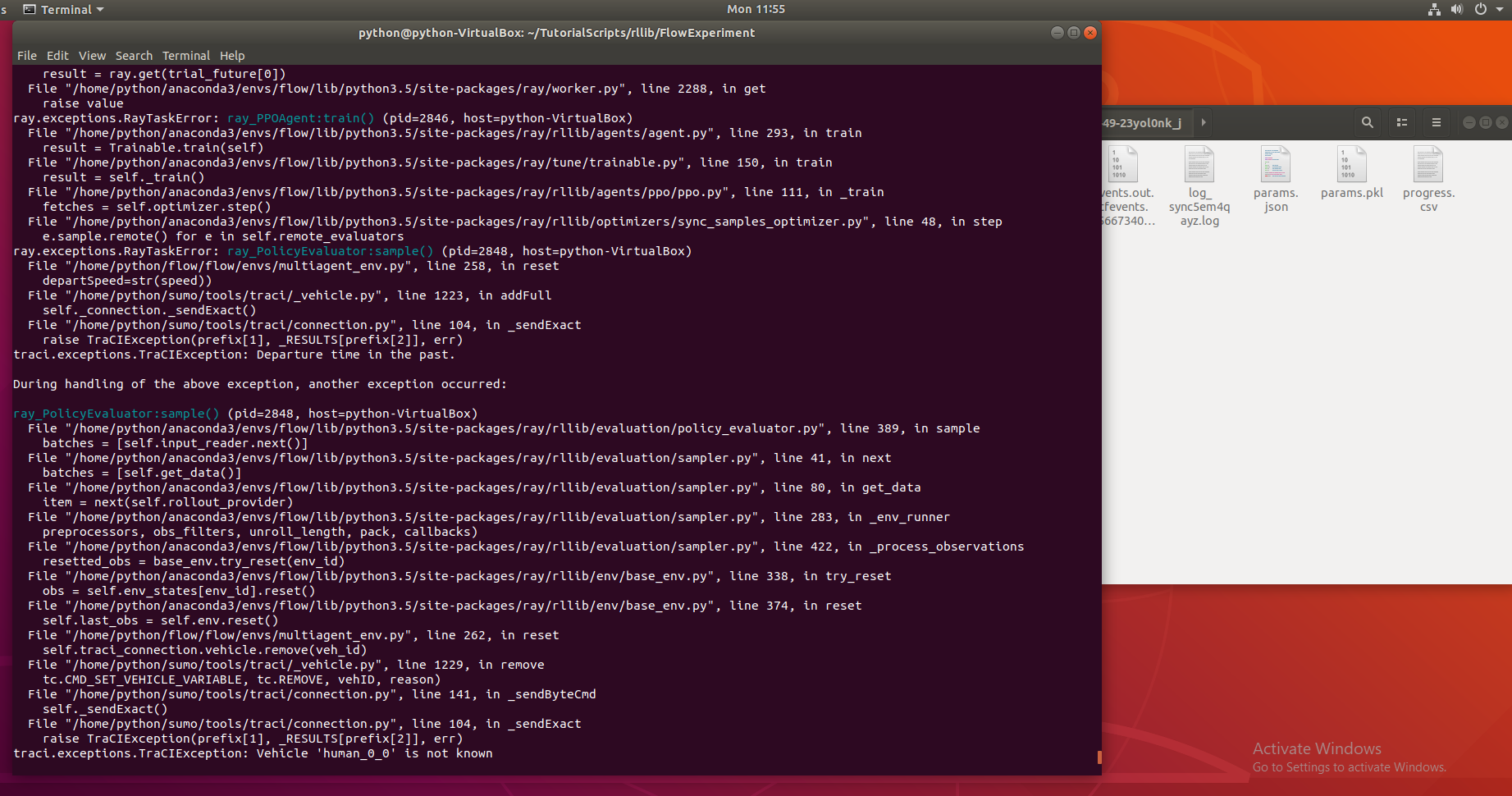Viewport: 1512px width, 796px height.
Task: Click the network indicator in the top bar
Action: [x=1434, y=9]
